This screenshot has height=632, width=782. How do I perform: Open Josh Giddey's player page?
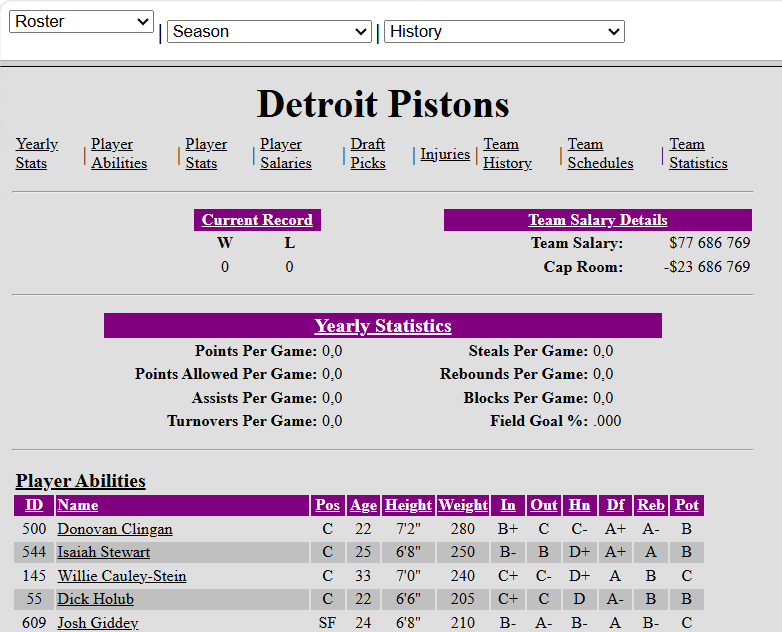point(97,623)
